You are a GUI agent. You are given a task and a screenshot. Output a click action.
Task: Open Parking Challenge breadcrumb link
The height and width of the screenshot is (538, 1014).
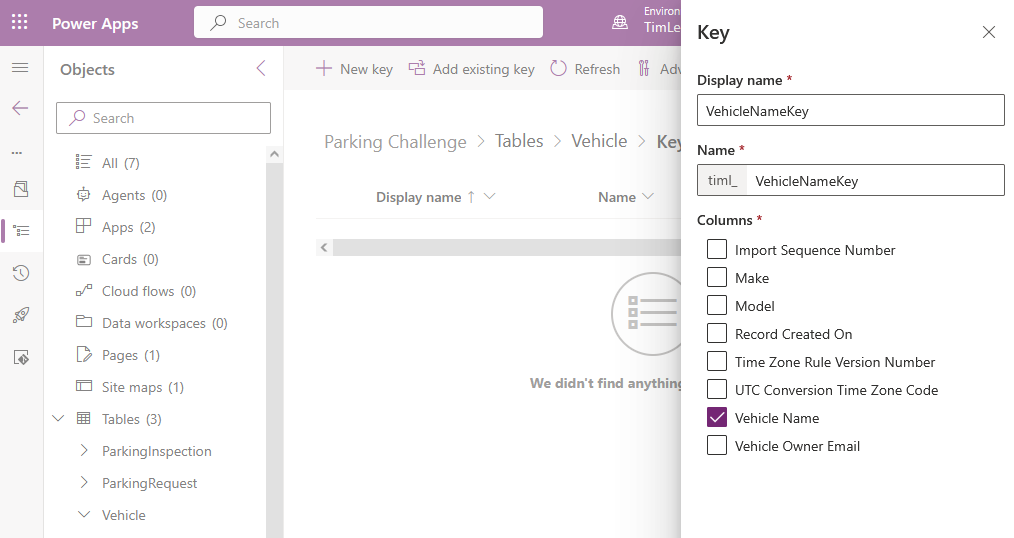click(395, 142)
